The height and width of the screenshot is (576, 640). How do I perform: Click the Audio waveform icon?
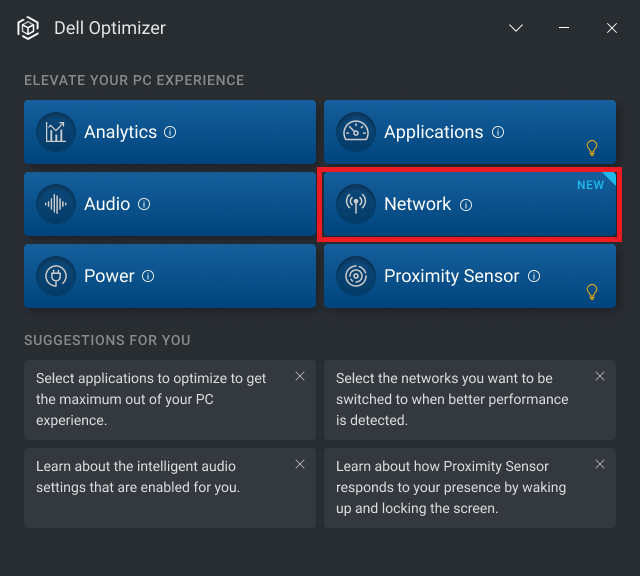[56, 204]
